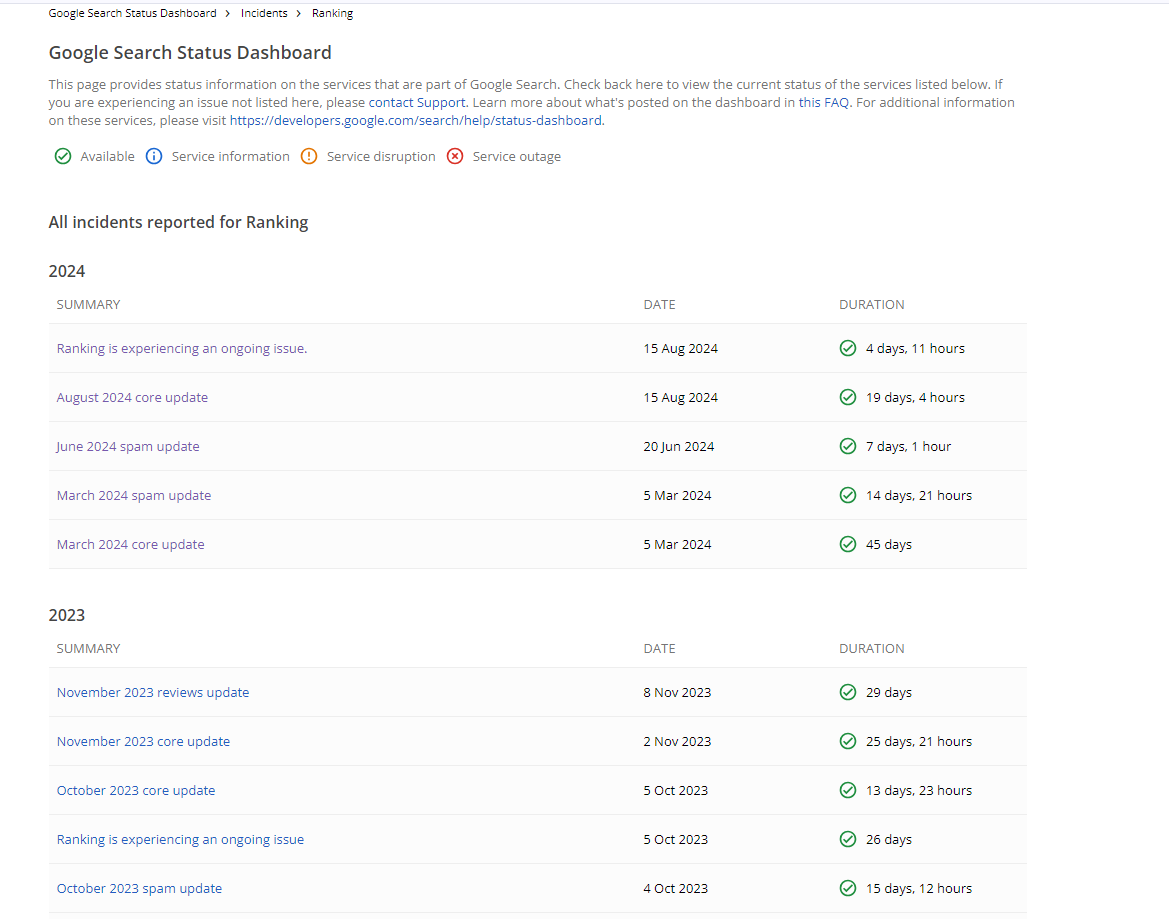Click the date 4 Oct 2023
Screen dimensions: 1169x919
(x=675, y=888)
